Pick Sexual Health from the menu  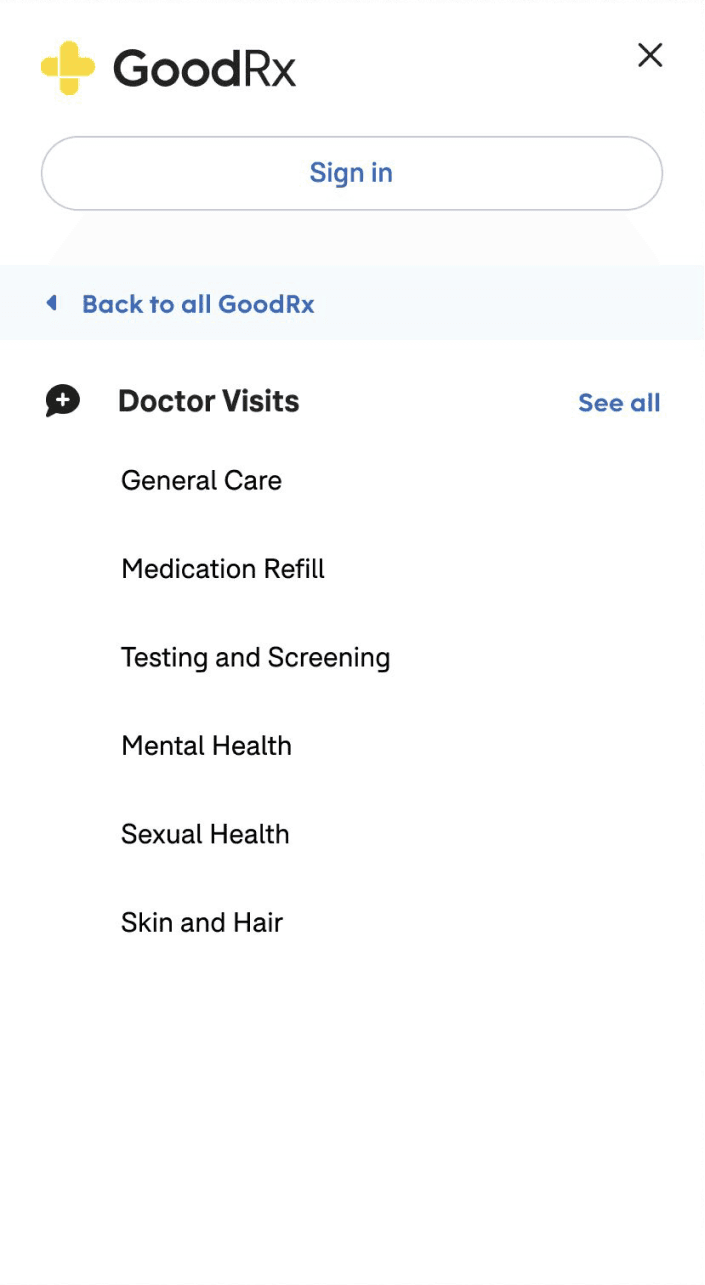coord(205,834)
